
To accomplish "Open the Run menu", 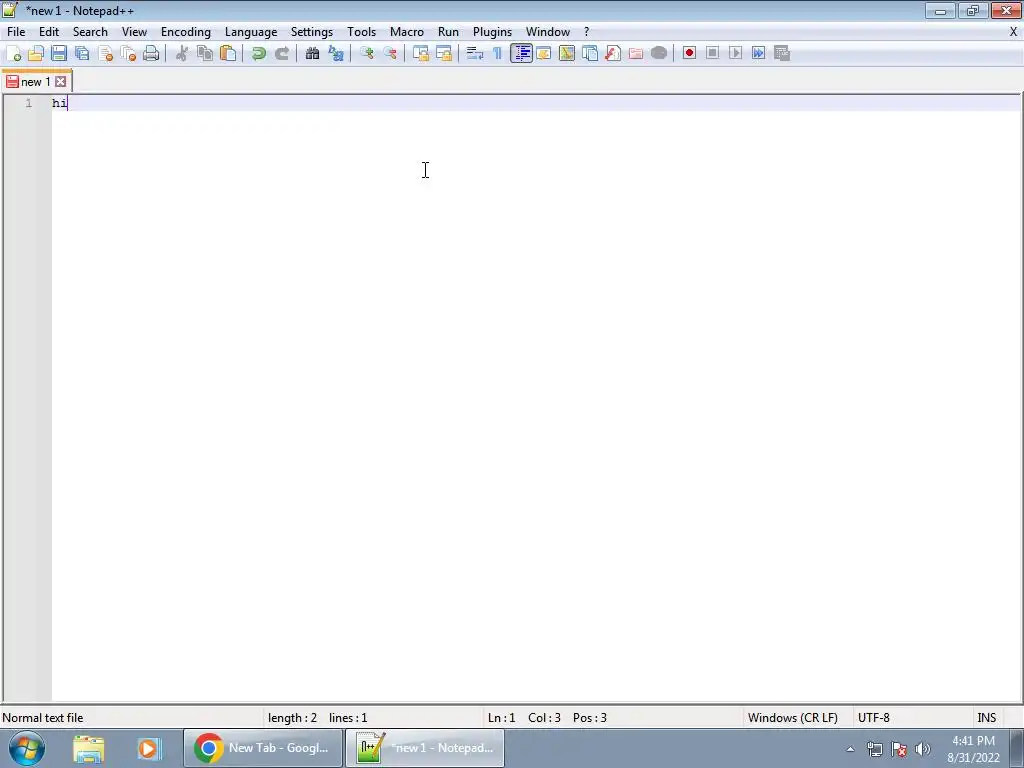I will coord(448,32).
